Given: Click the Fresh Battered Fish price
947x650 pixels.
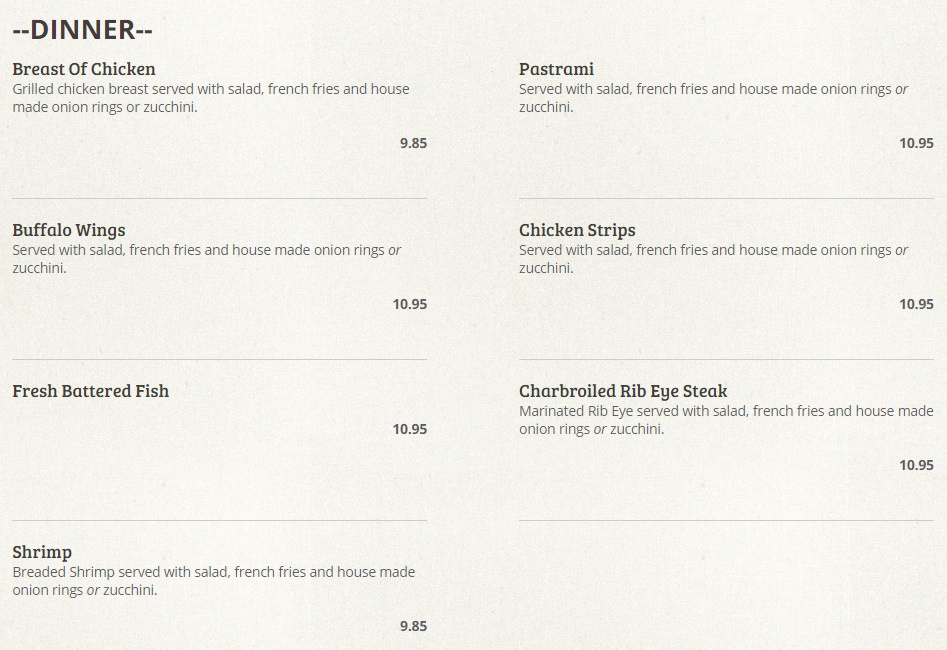Looking at the screenshot, I should (x=409, y=429).
